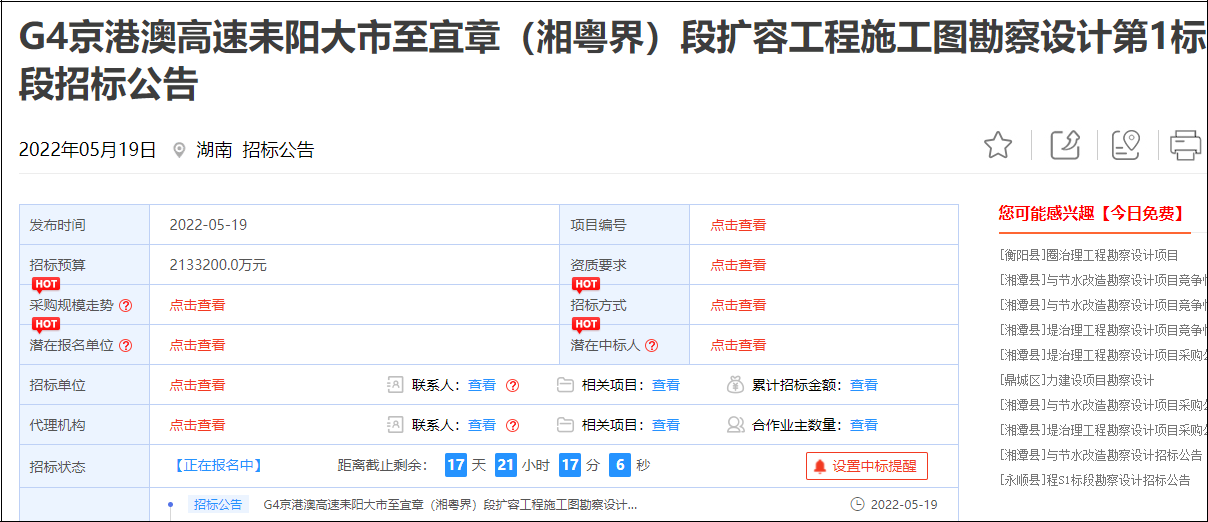The height and width of the screenshot is (522, 1208).
Task: Click help icon next to 潜在中标人
Action: tap(652, 345)
